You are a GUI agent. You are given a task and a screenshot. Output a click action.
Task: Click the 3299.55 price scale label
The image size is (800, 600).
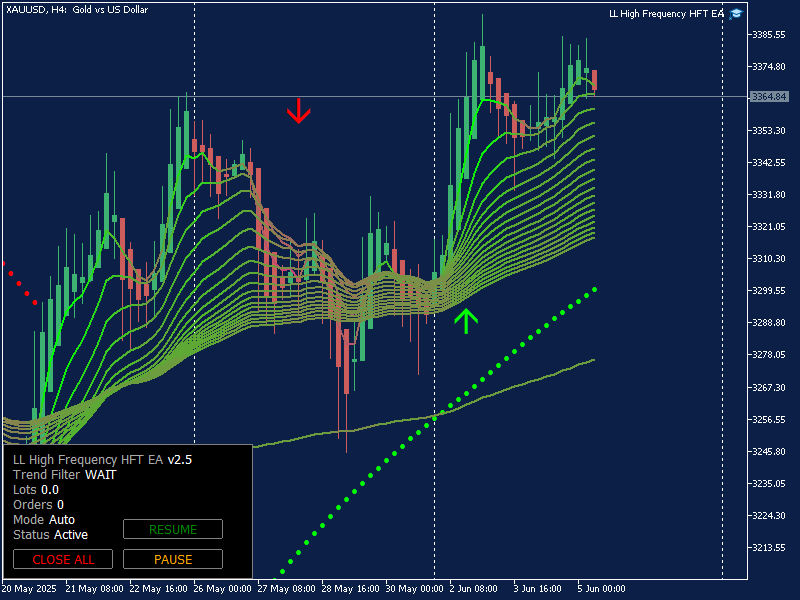coord(769,290)
